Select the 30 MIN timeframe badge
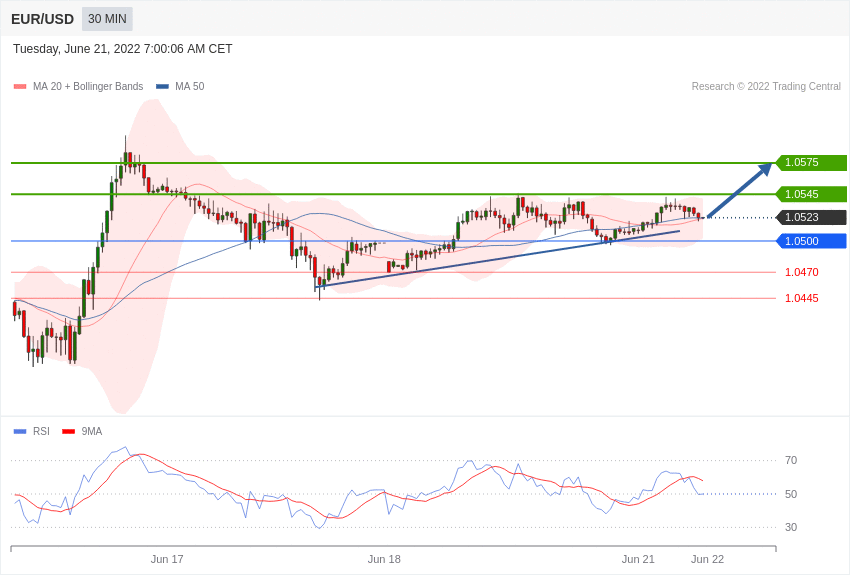This screenshot has width=850, height=576. point(107,19)
